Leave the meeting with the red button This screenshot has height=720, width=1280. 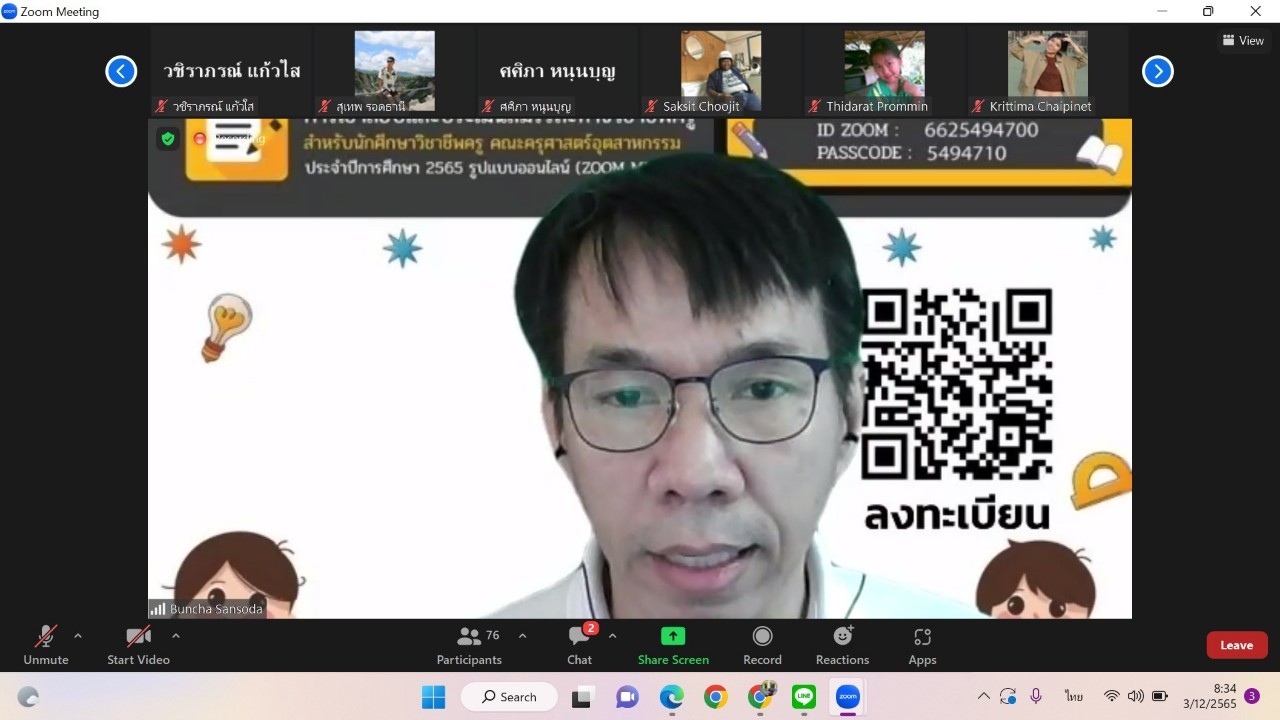1237,645
